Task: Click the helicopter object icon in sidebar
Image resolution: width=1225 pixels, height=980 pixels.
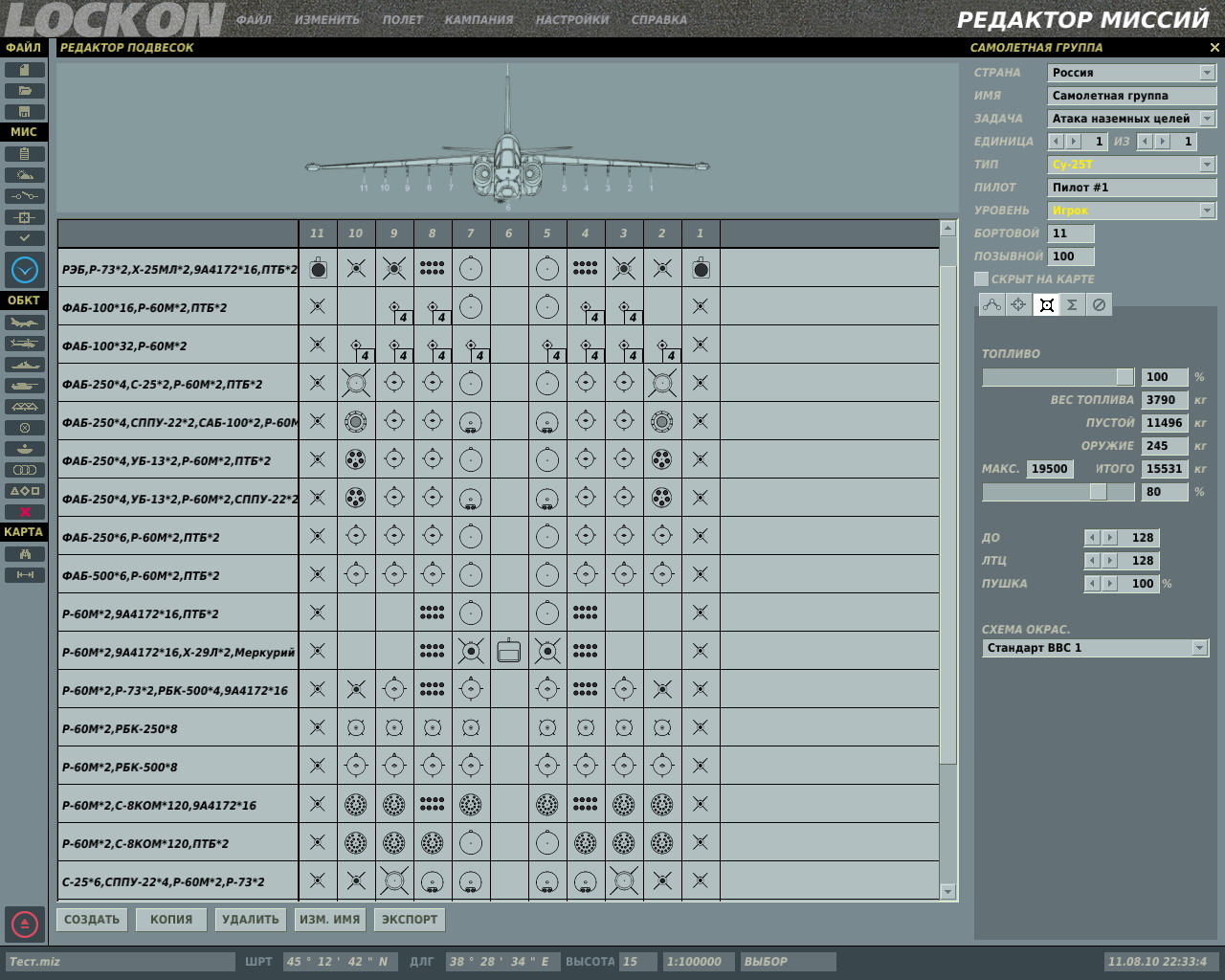Action: [x=25, y=344]
